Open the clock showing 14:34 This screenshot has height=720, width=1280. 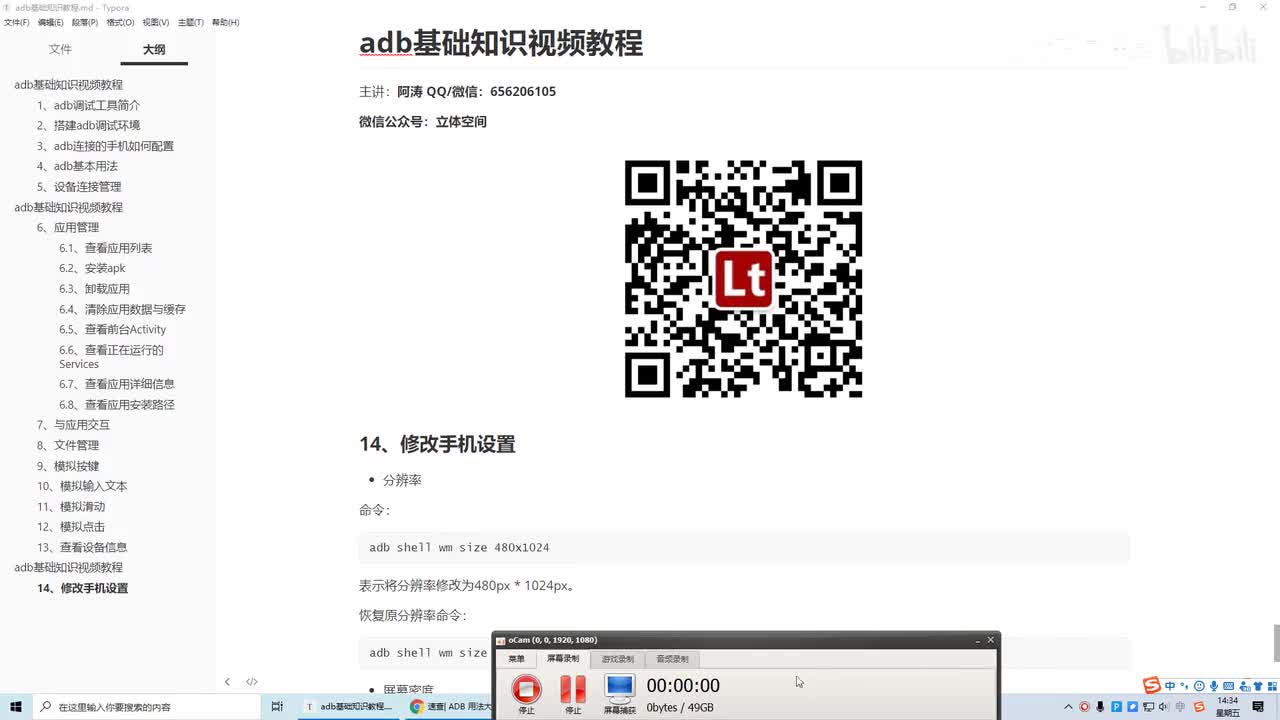1228,706
